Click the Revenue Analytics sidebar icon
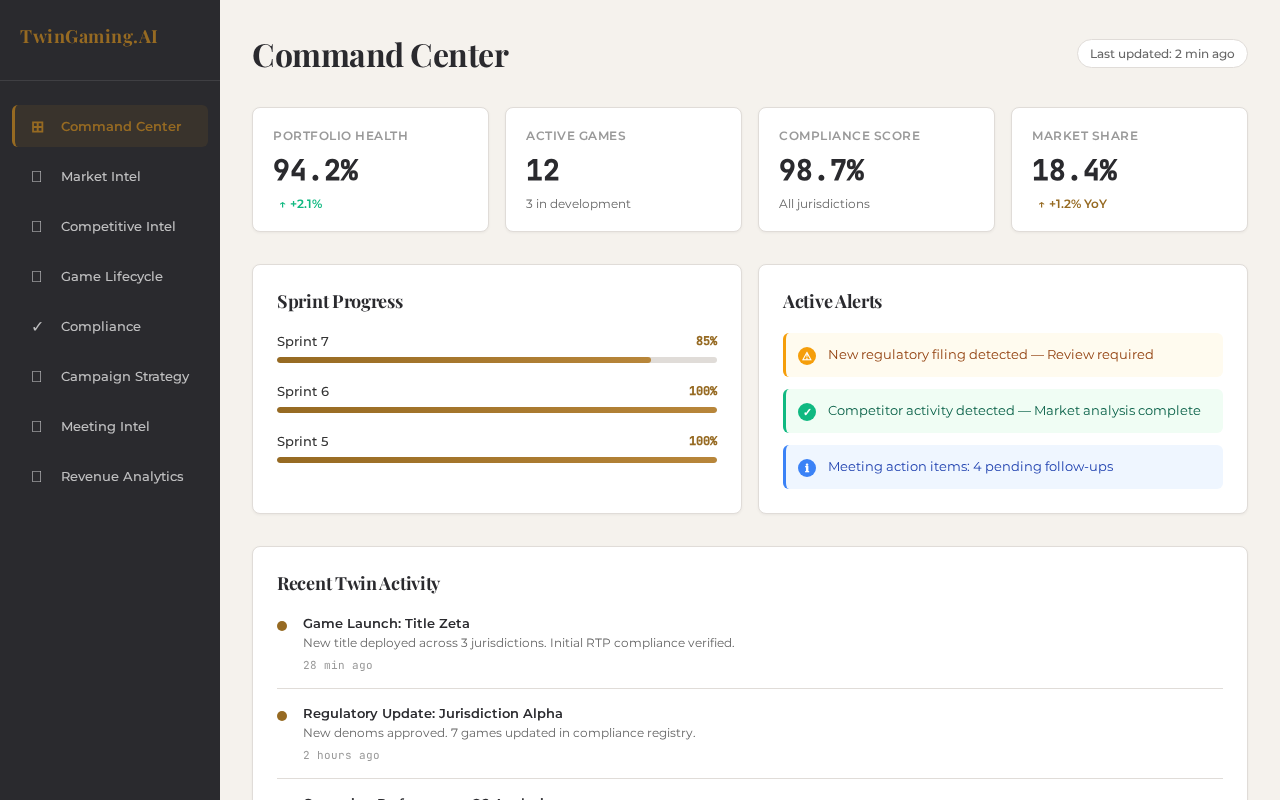This screenshot has height=800, width=1280. pos(38,476)
